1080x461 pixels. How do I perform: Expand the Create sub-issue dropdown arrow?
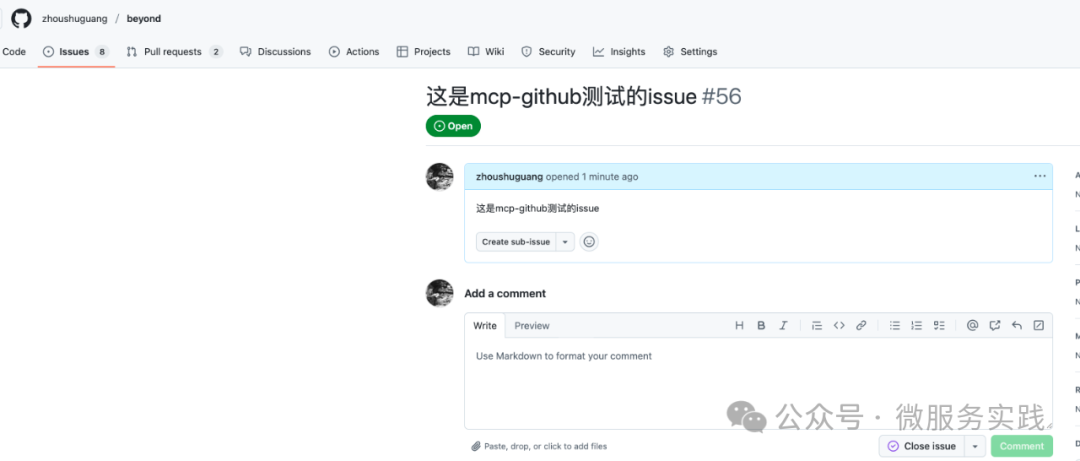pos(565,242)
